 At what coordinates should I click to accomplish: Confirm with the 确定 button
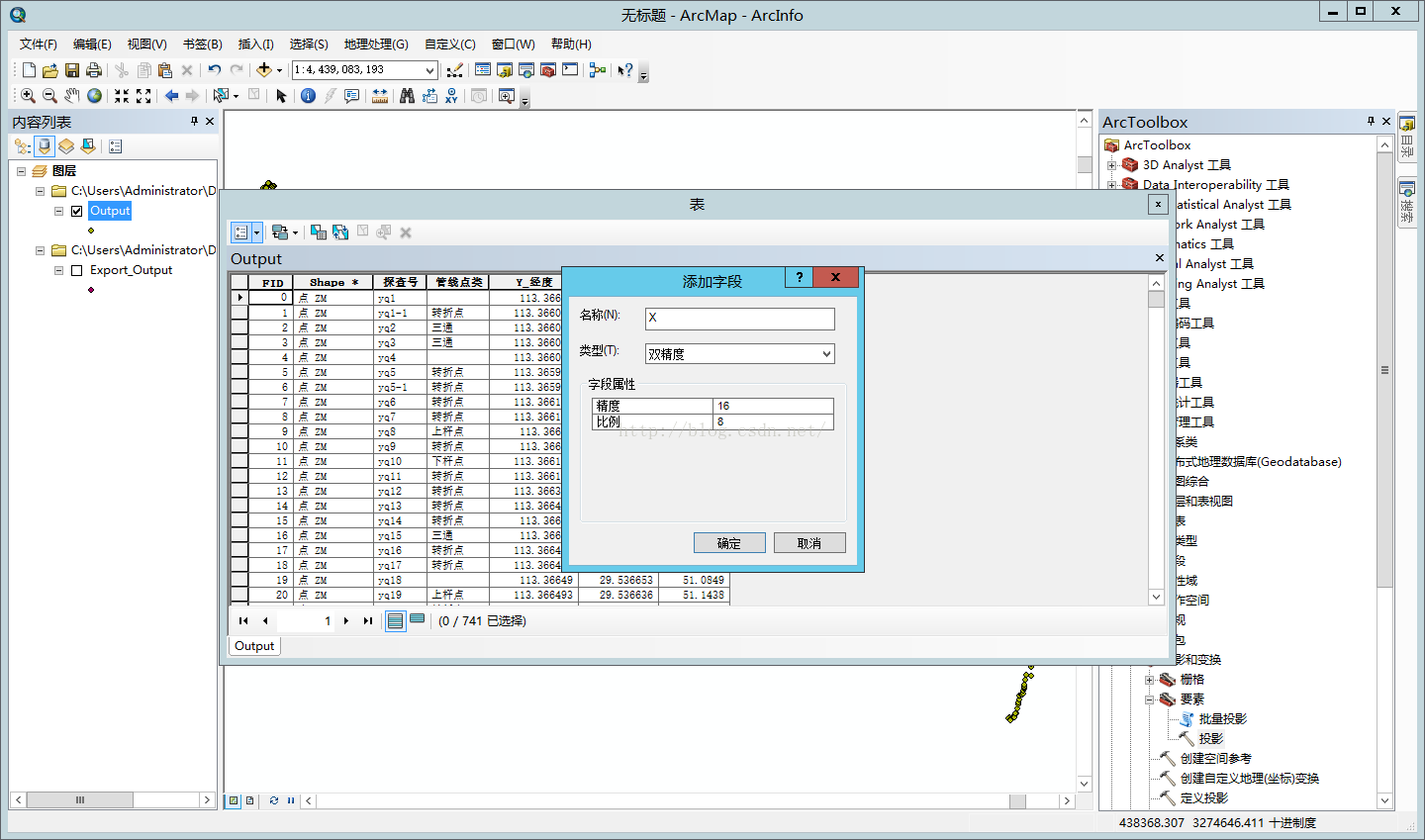[x=729, y=543]
